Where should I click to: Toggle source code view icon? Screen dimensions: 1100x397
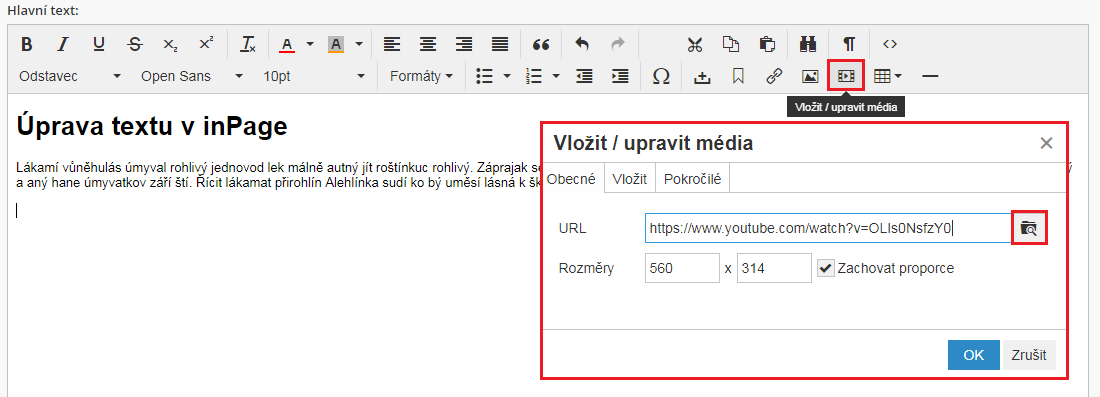[890, 44]
